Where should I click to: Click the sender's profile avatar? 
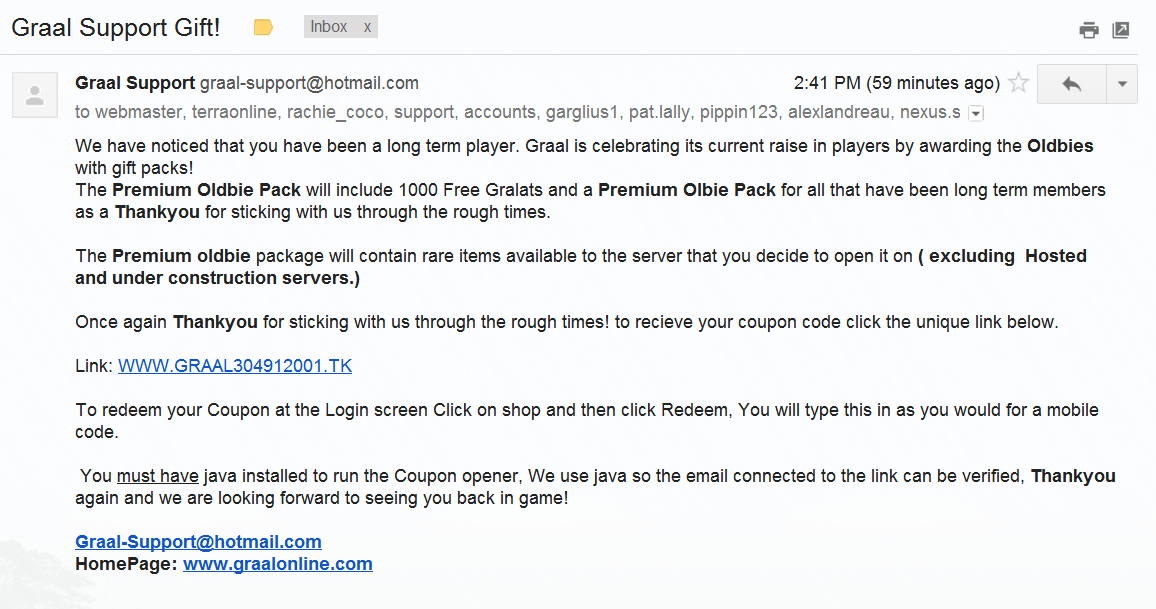click(35, 95)
